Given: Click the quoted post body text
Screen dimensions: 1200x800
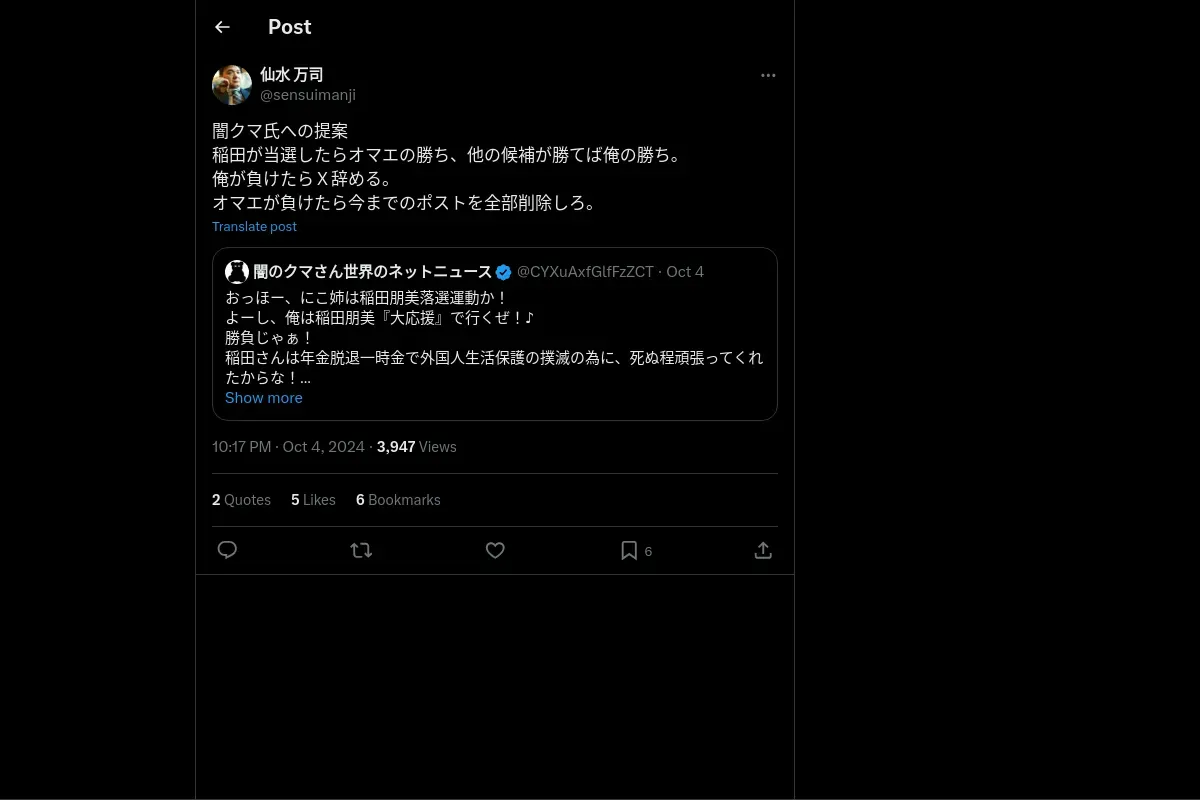Looking at the screenshot, I should pyautogui.click(x=494, y=338).
